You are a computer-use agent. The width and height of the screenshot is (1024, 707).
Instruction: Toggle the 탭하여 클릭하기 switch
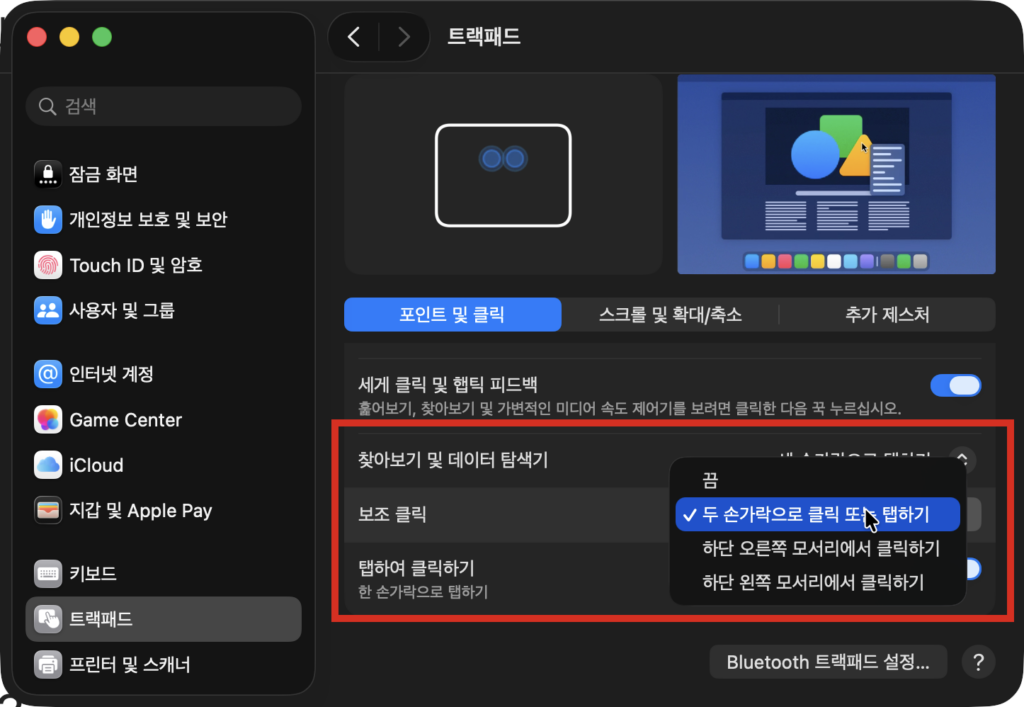[x=972, y=569]
